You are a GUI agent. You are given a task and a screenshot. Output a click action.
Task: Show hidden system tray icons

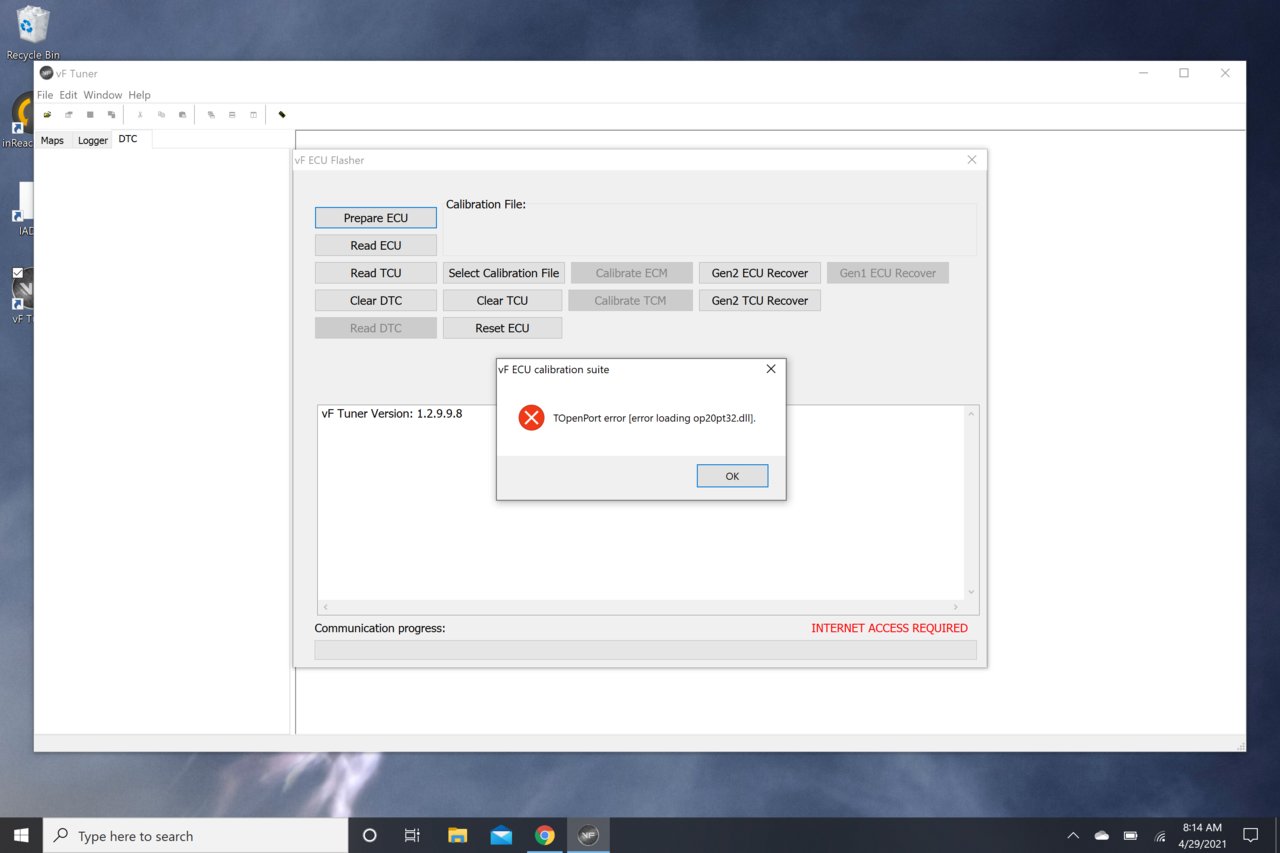point(1073,835)
